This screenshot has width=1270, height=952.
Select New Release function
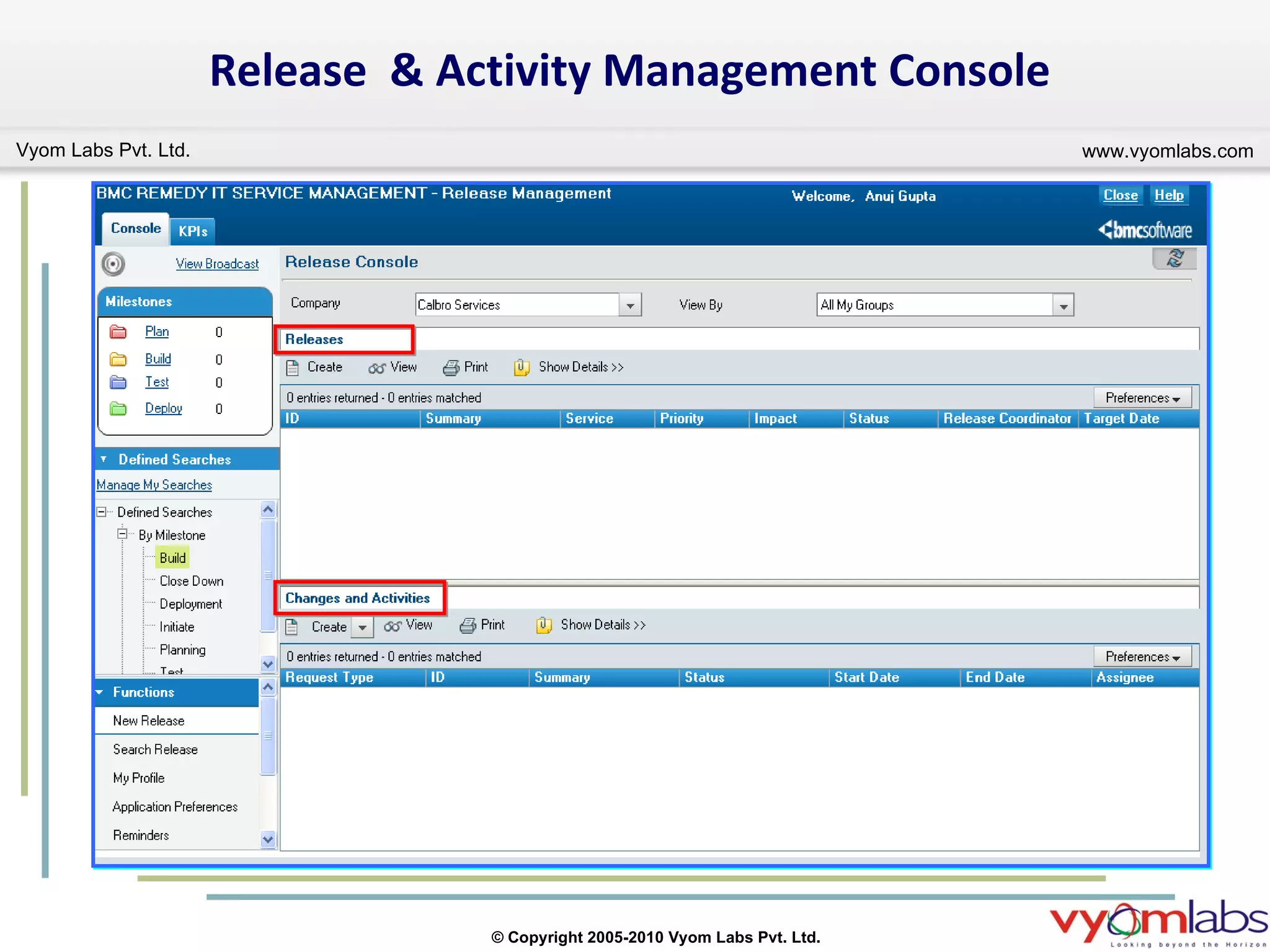click(177, 721)
